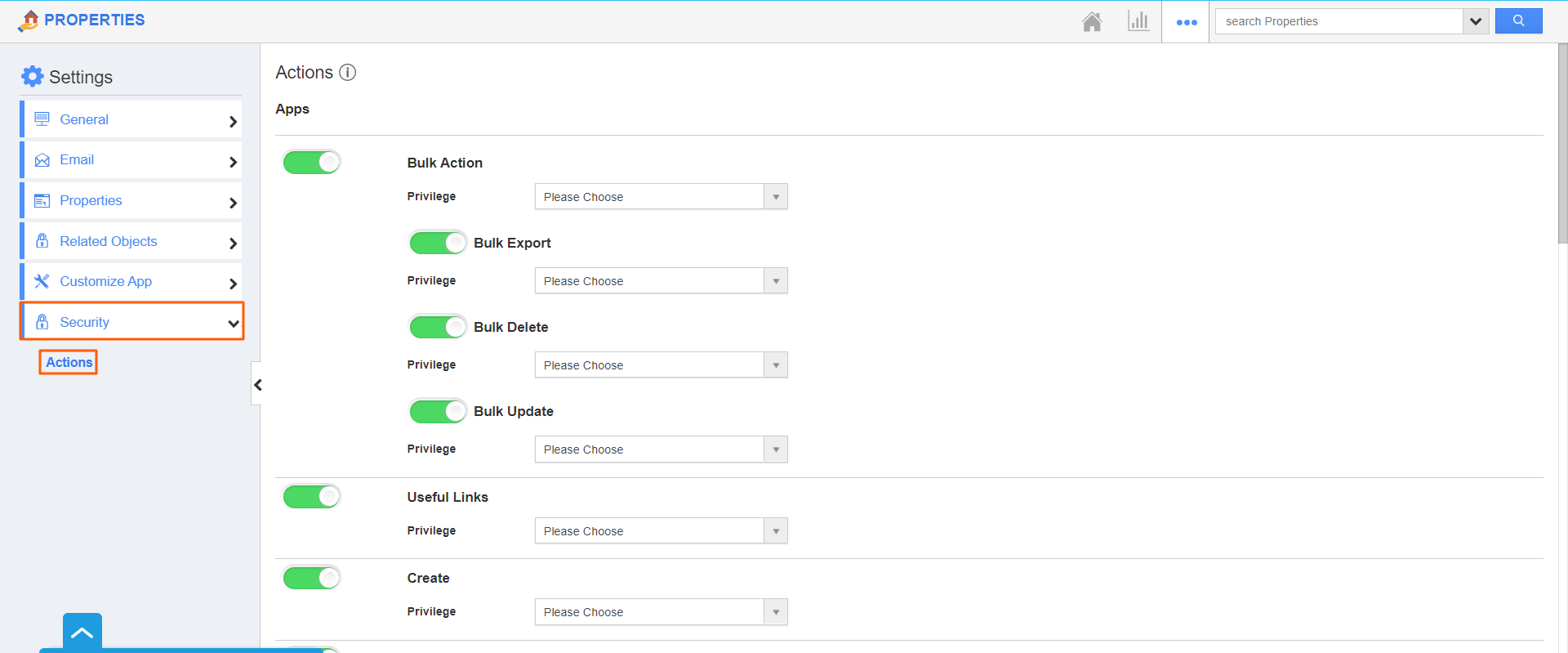Disable the Bulk Export toggle
1568x653 pixels.
coord(438,243)
